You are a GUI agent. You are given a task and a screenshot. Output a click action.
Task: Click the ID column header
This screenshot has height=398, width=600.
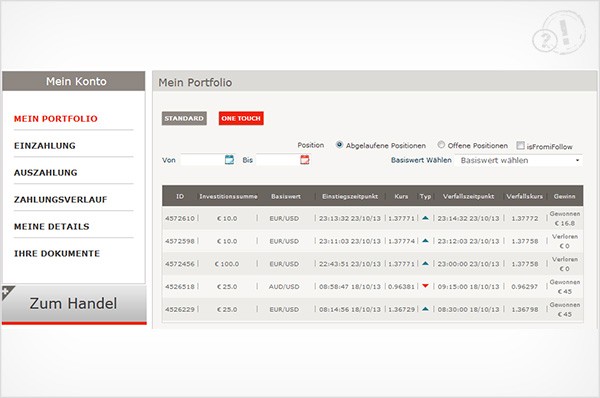click(180, 196)
